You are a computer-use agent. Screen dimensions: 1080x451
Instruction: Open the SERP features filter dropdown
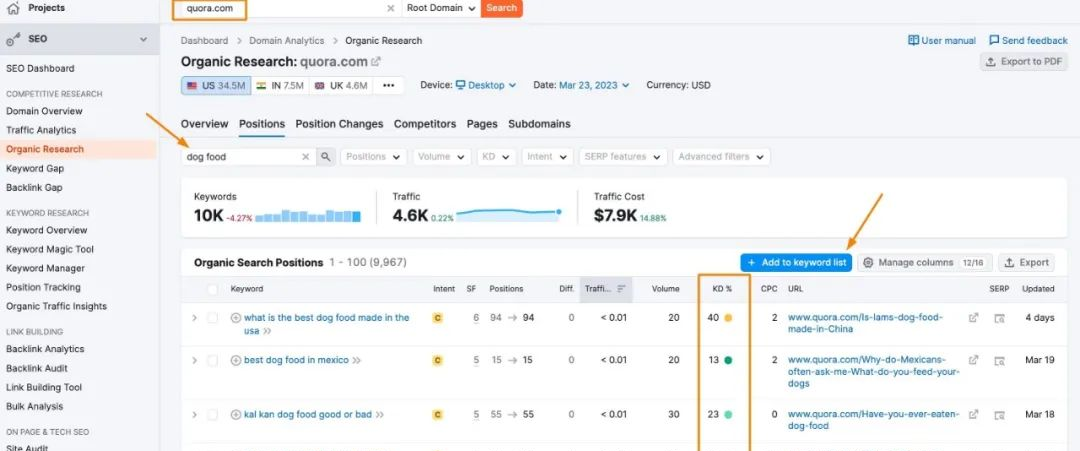pos(623,157)
